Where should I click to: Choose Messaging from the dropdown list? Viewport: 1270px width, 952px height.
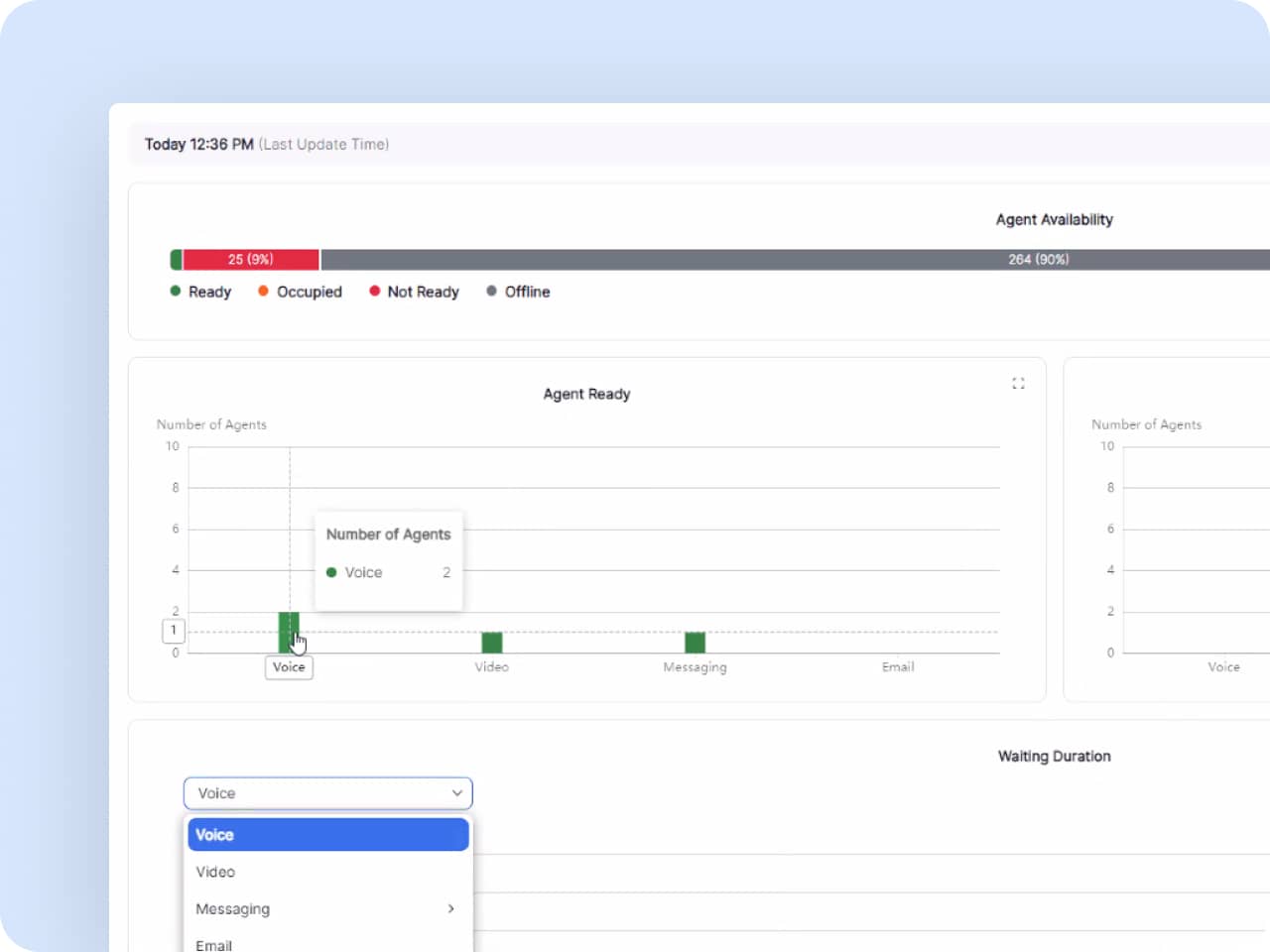tap(233, 909)
